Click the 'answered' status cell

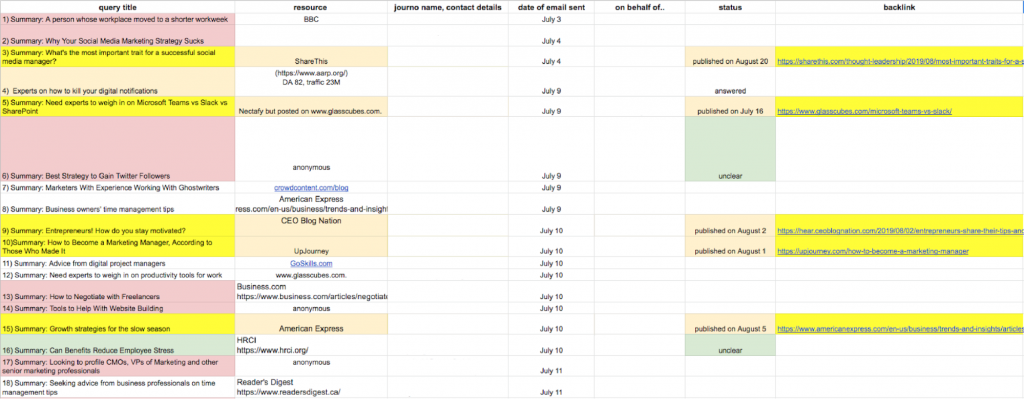(x=730, y=82)
